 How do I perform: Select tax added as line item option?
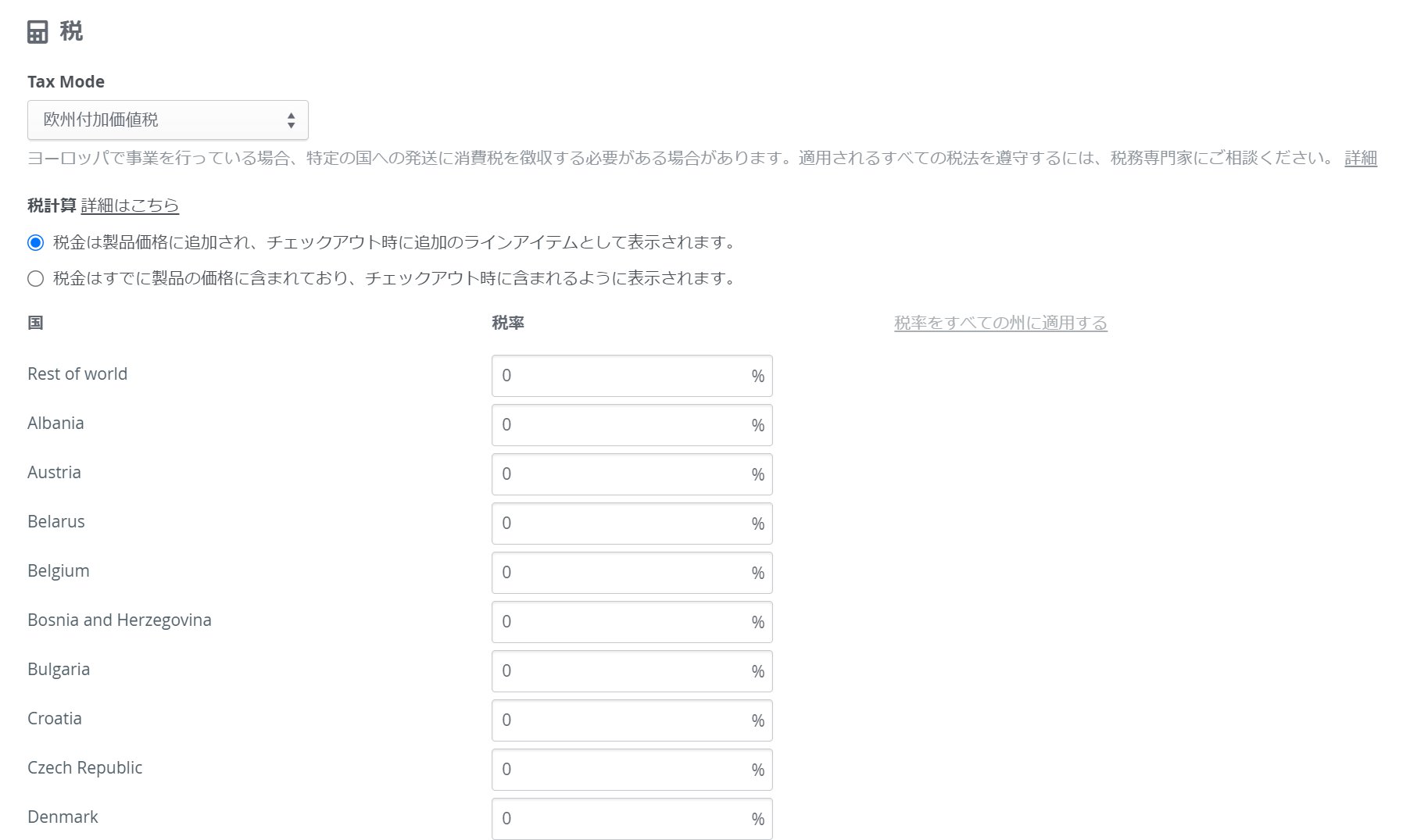(x=35, y=242)
